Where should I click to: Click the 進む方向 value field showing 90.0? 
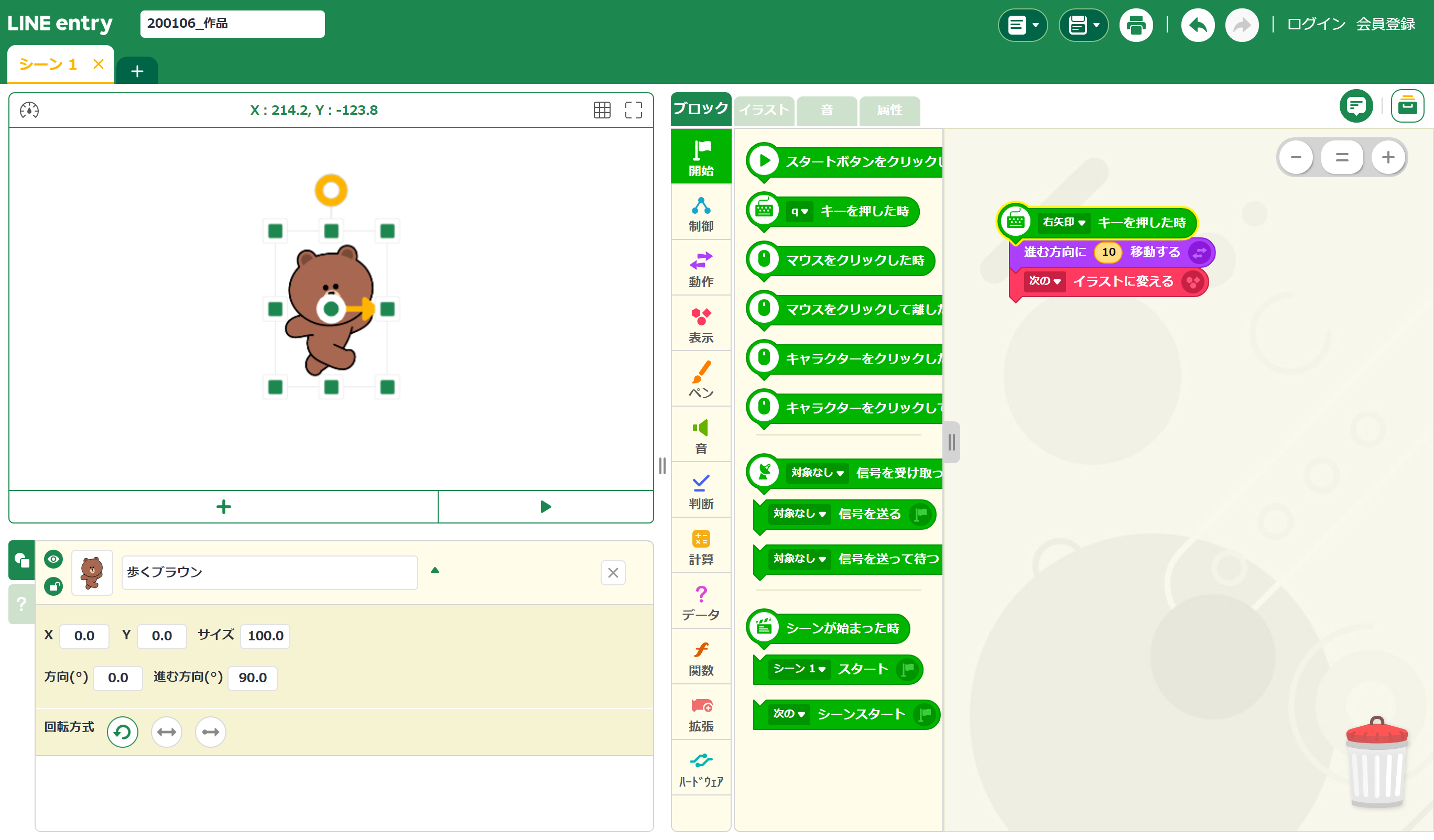(252, 677)
